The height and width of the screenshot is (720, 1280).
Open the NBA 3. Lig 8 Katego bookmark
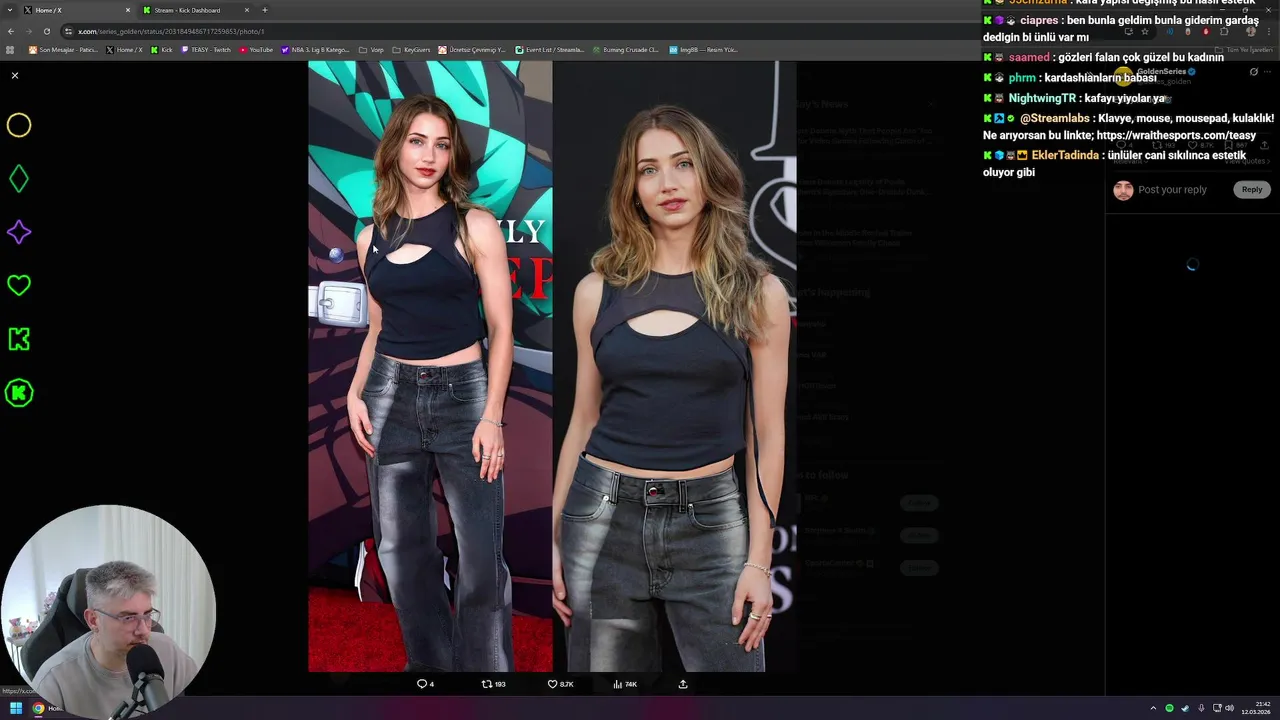click(315, 49)
